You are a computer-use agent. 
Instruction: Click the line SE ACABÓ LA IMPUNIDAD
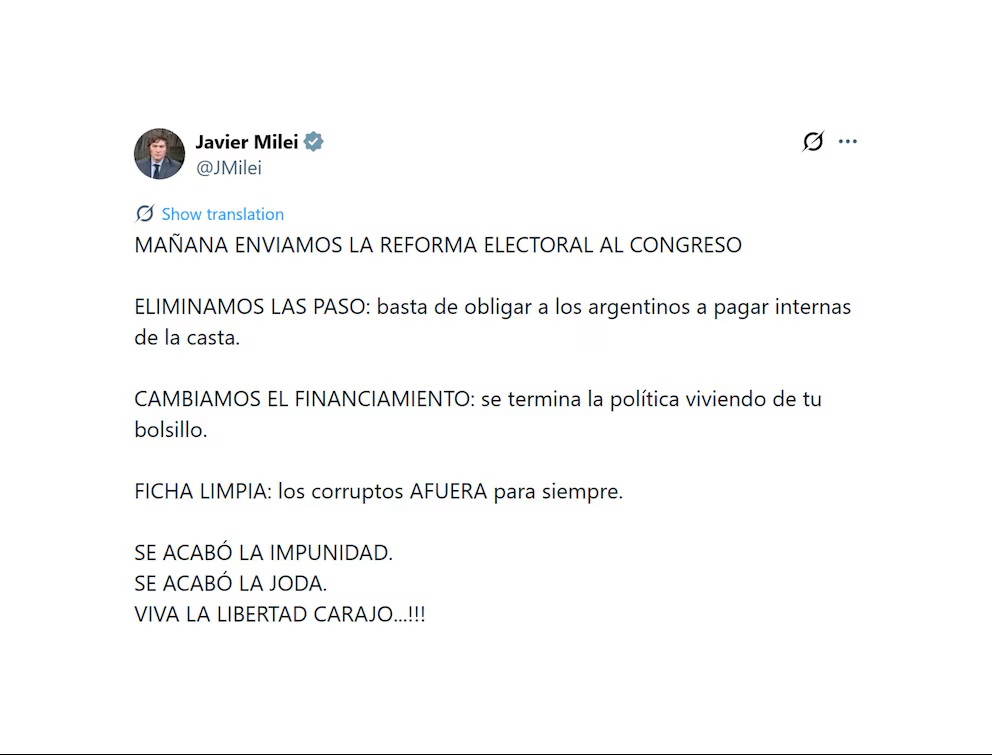coord(264,552)
